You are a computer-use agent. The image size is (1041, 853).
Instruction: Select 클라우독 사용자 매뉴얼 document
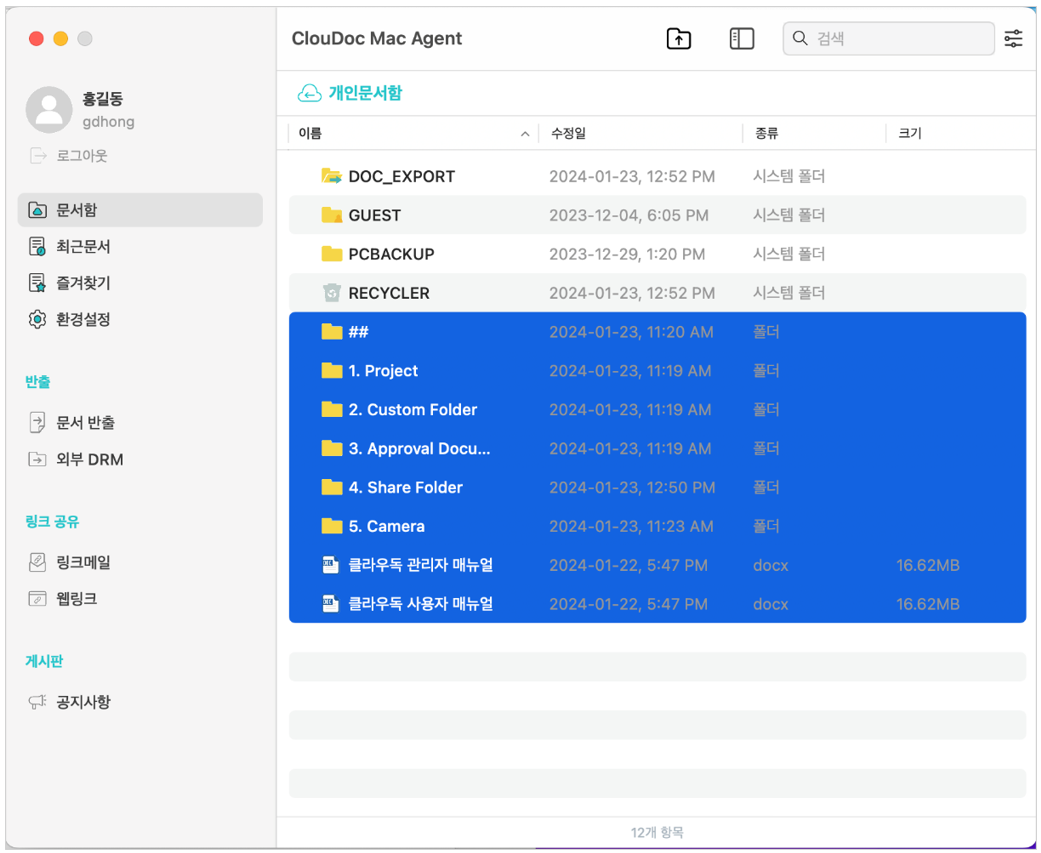coord(657,604)
